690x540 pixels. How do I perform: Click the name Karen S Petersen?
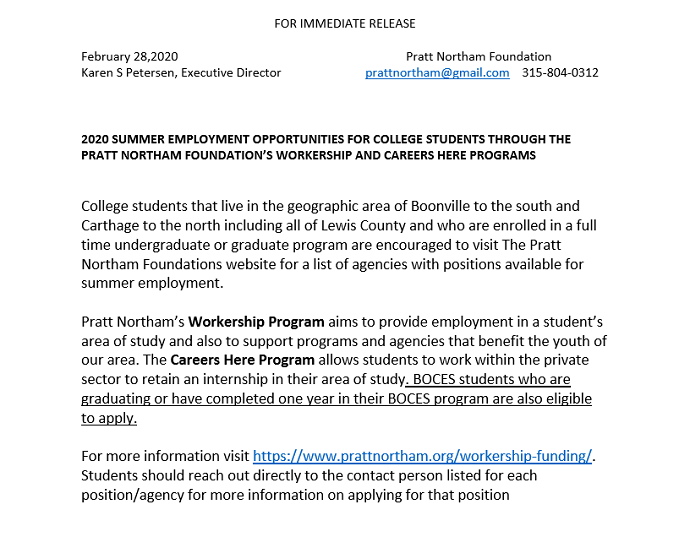click(x=128, y=73)
